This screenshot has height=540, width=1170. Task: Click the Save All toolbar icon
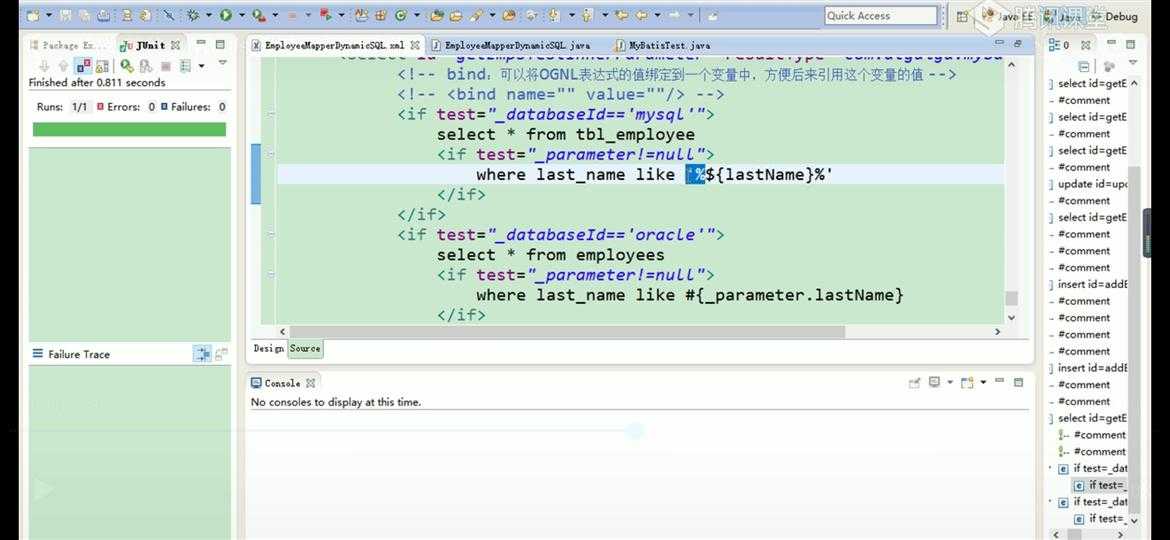click(x=84, y=15)
